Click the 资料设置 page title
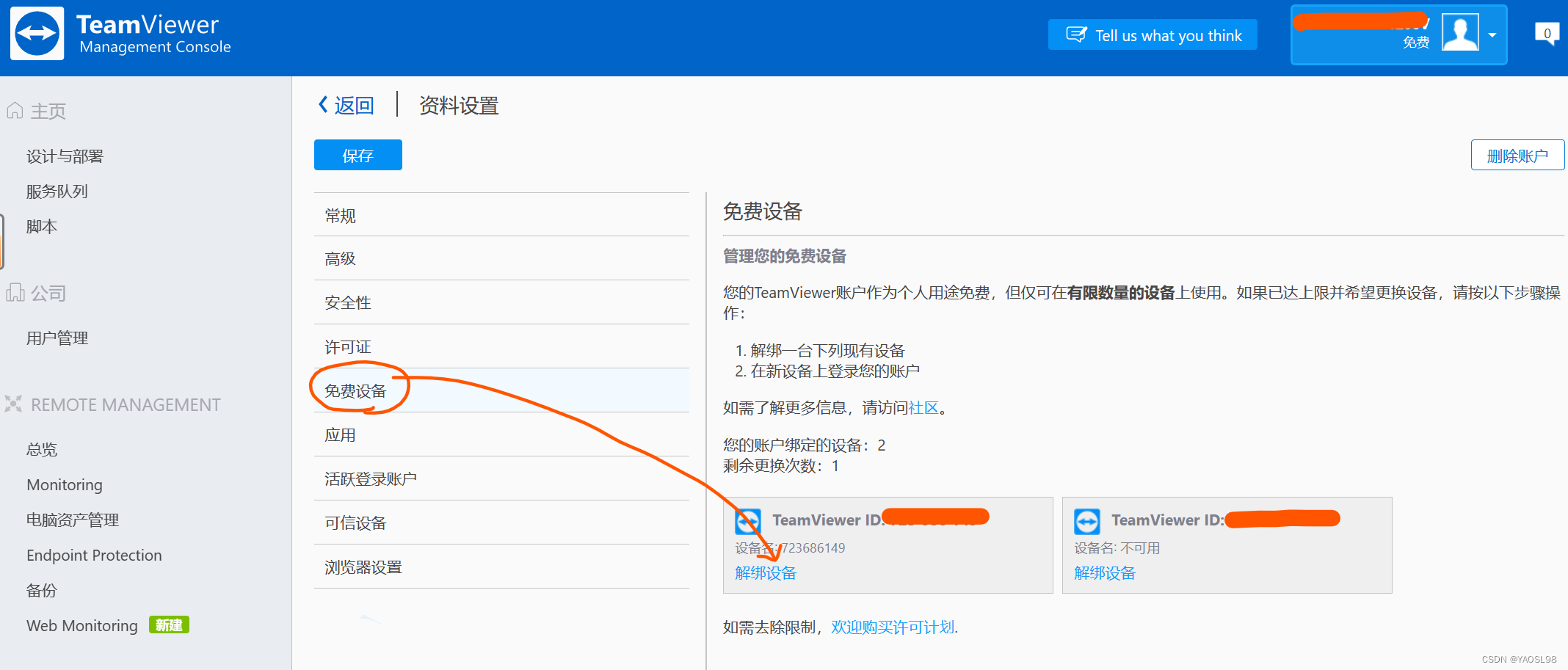This screenshot has height=670, width=1568. tap(459, 106)
